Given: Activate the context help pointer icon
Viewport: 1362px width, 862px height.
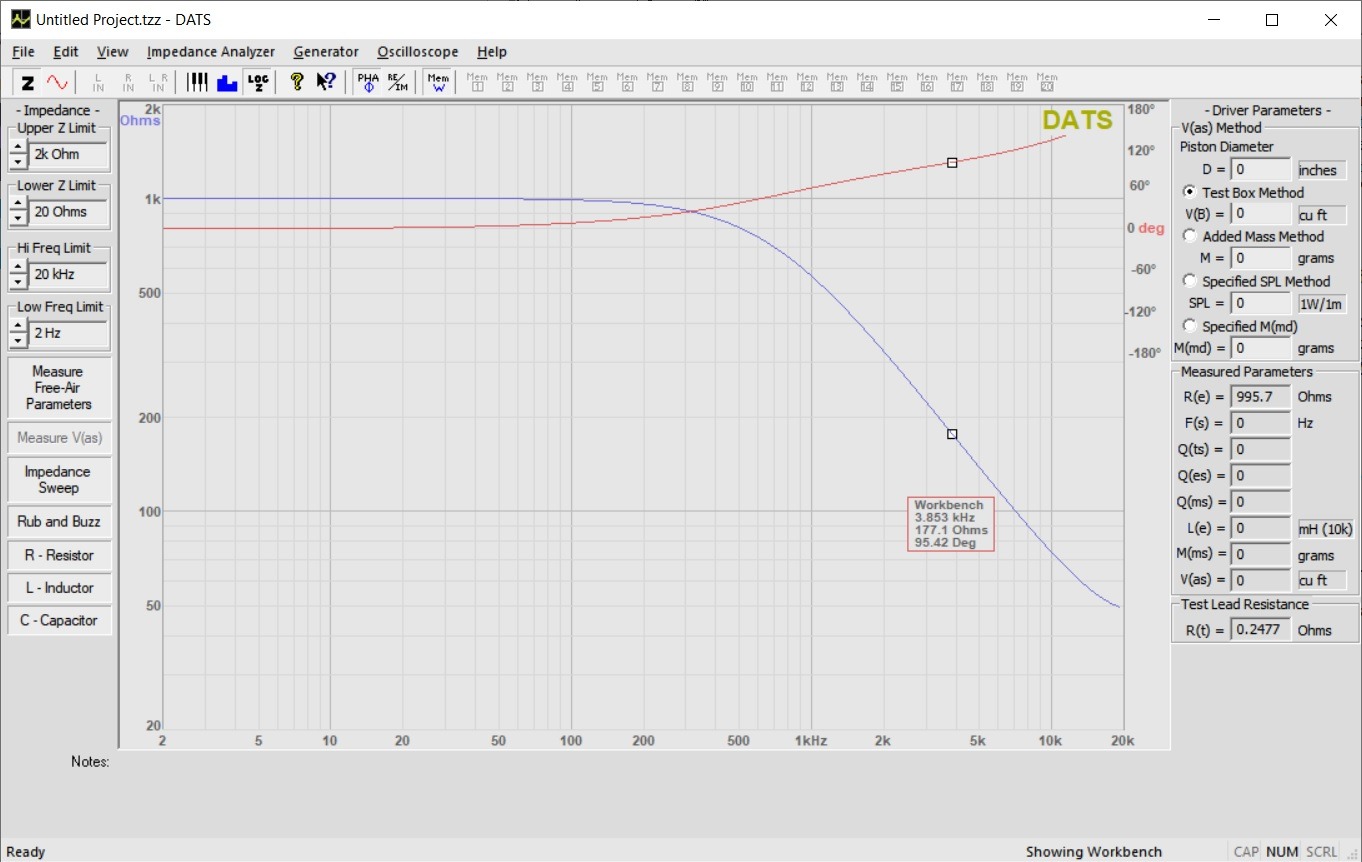Looking at the screenshot, I should coord(326,82).
